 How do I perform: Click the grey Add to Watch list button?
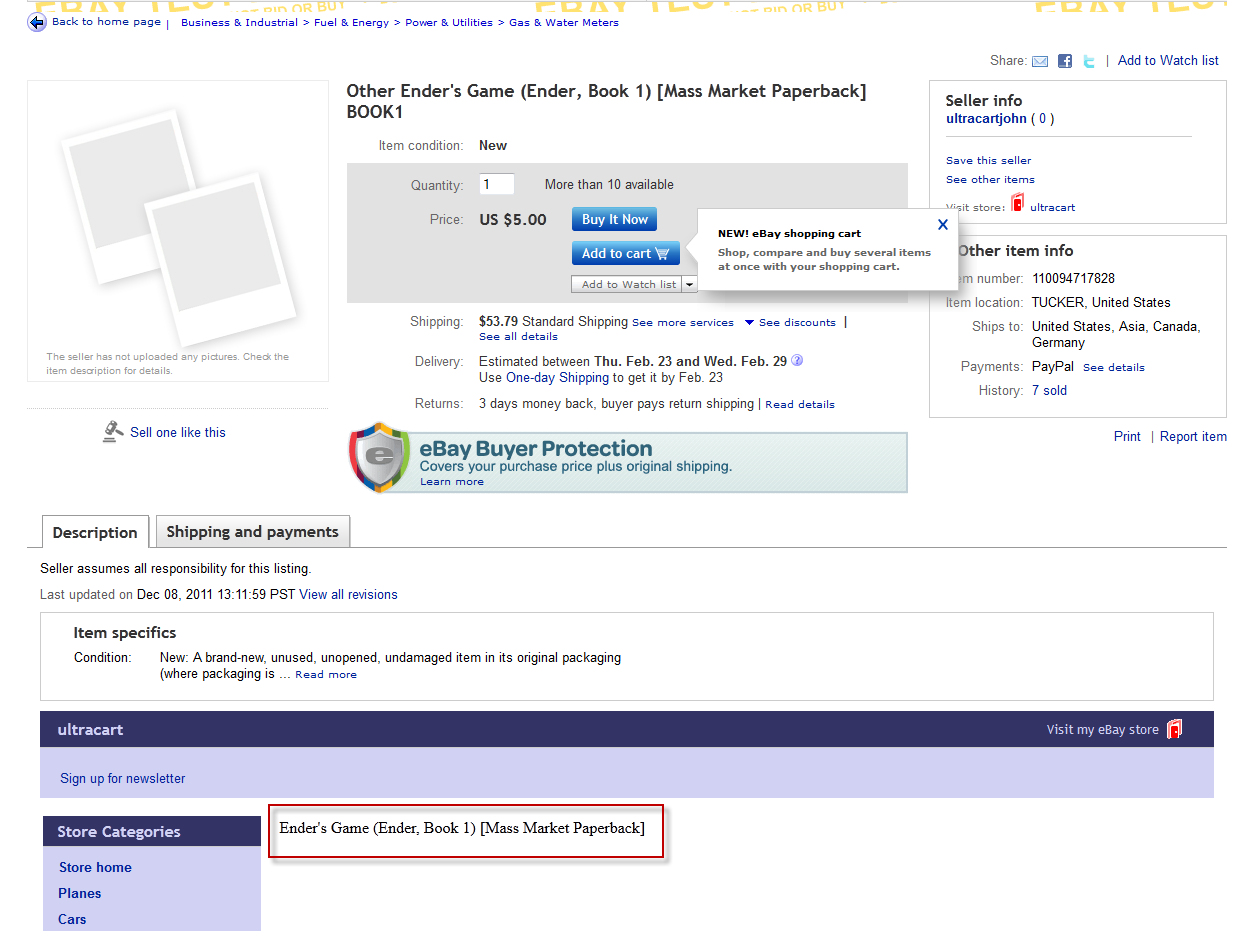coord(628,285)
